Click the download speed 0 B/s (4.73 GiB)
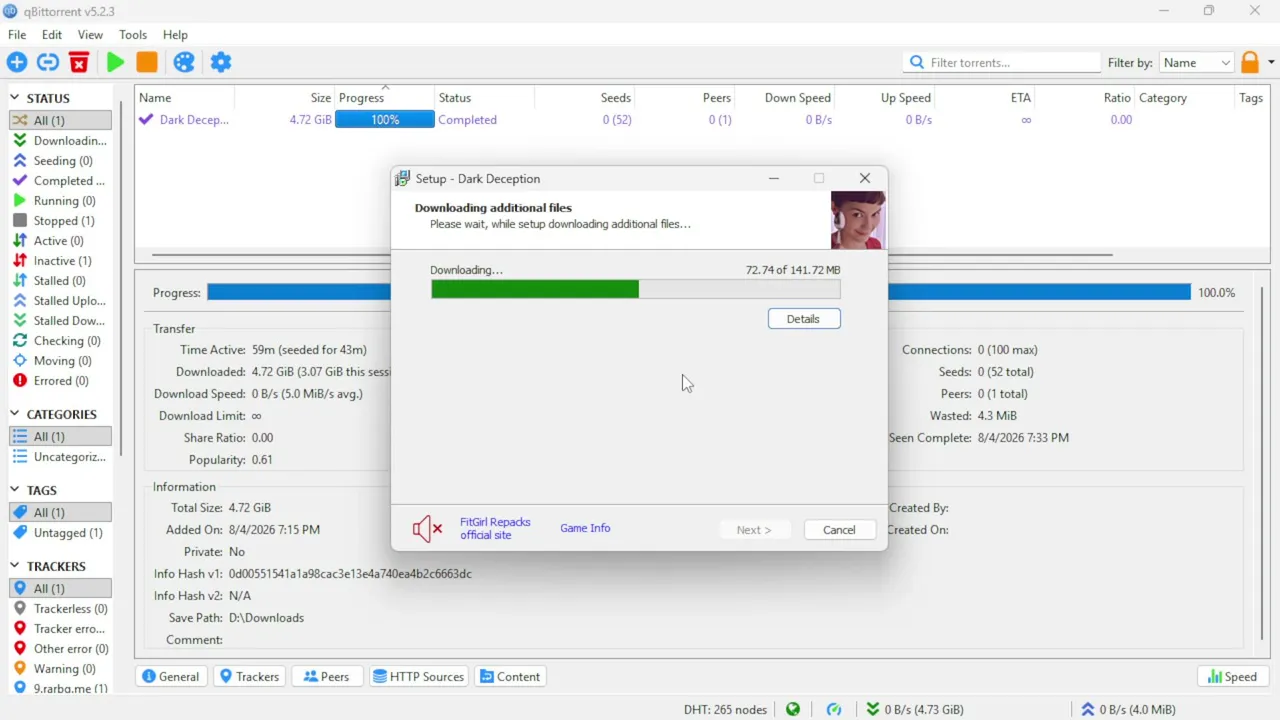The width and height of the screenshot is (1280, 720). (x=915, y=709)
